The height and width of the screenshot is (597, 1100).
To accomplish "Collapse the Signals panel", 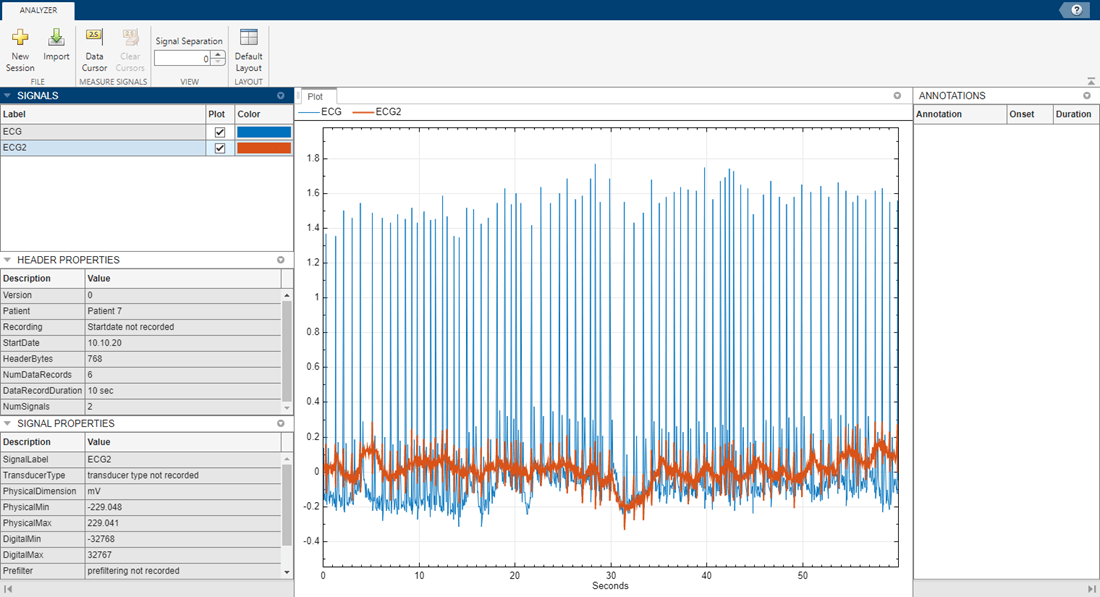I will pos(8,96).
